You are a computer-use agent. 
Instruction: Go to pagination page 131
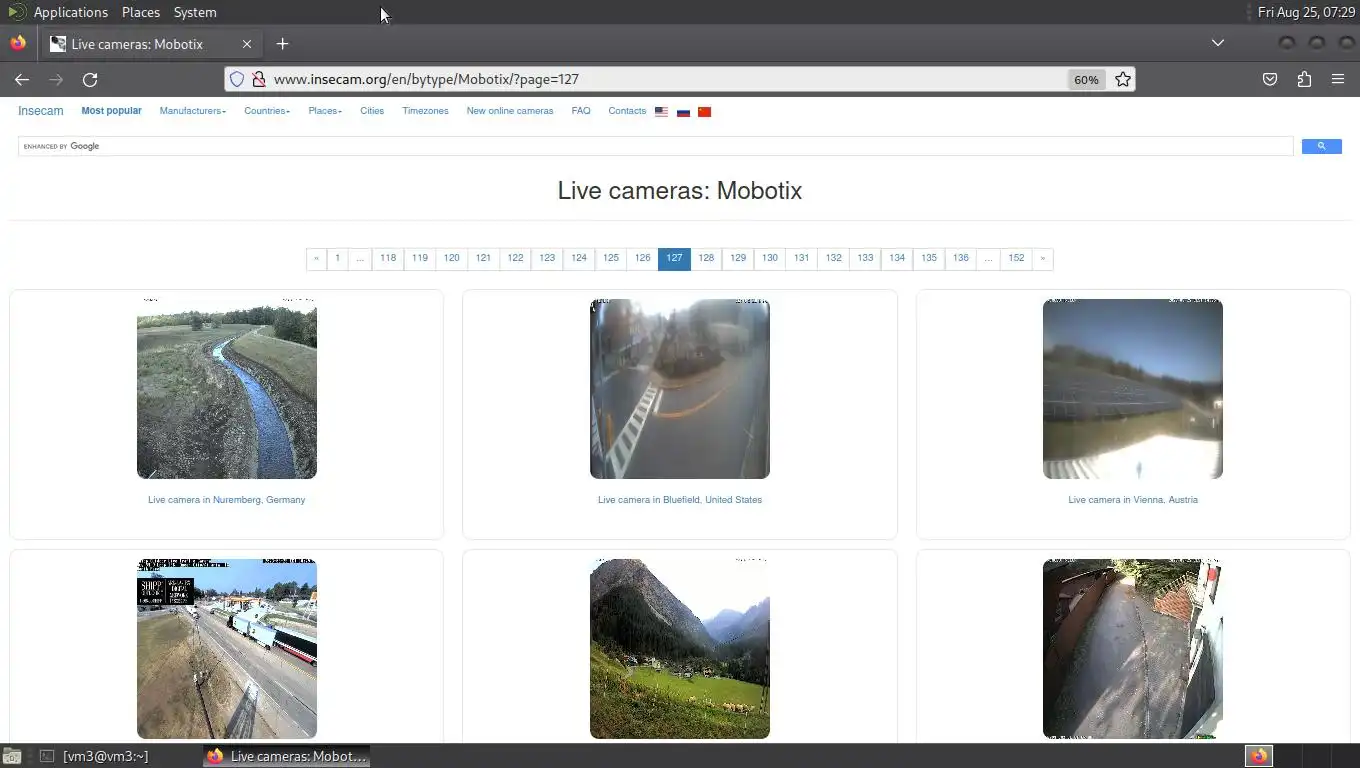[x=801, y=258]
